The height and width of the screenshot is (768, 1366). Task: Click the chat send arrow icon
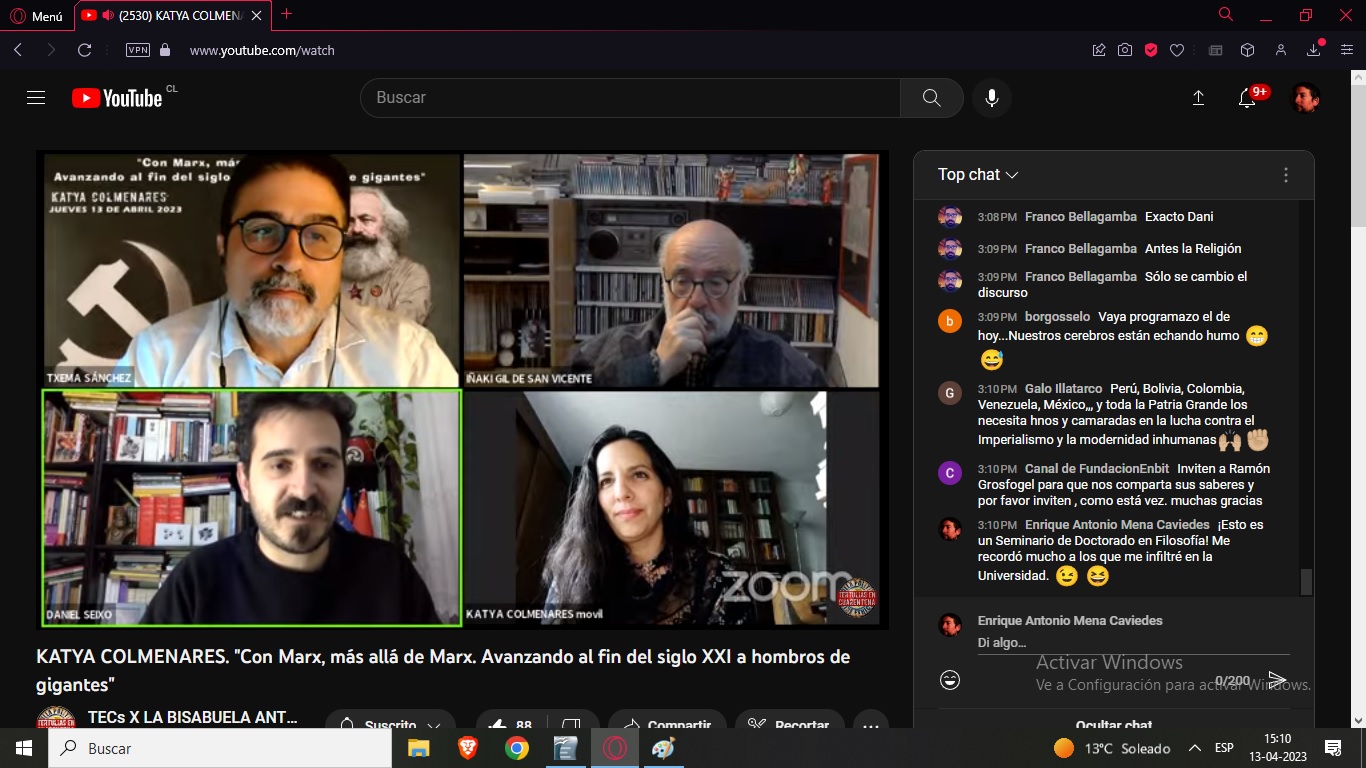coord(1277,680)
